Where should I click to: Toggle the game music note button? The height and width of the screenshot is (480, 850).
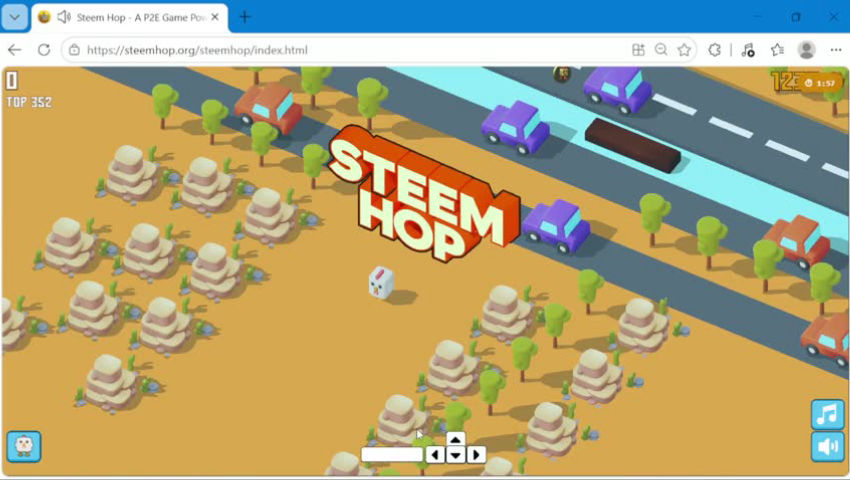pyautogui.click(x=827, y=415)
